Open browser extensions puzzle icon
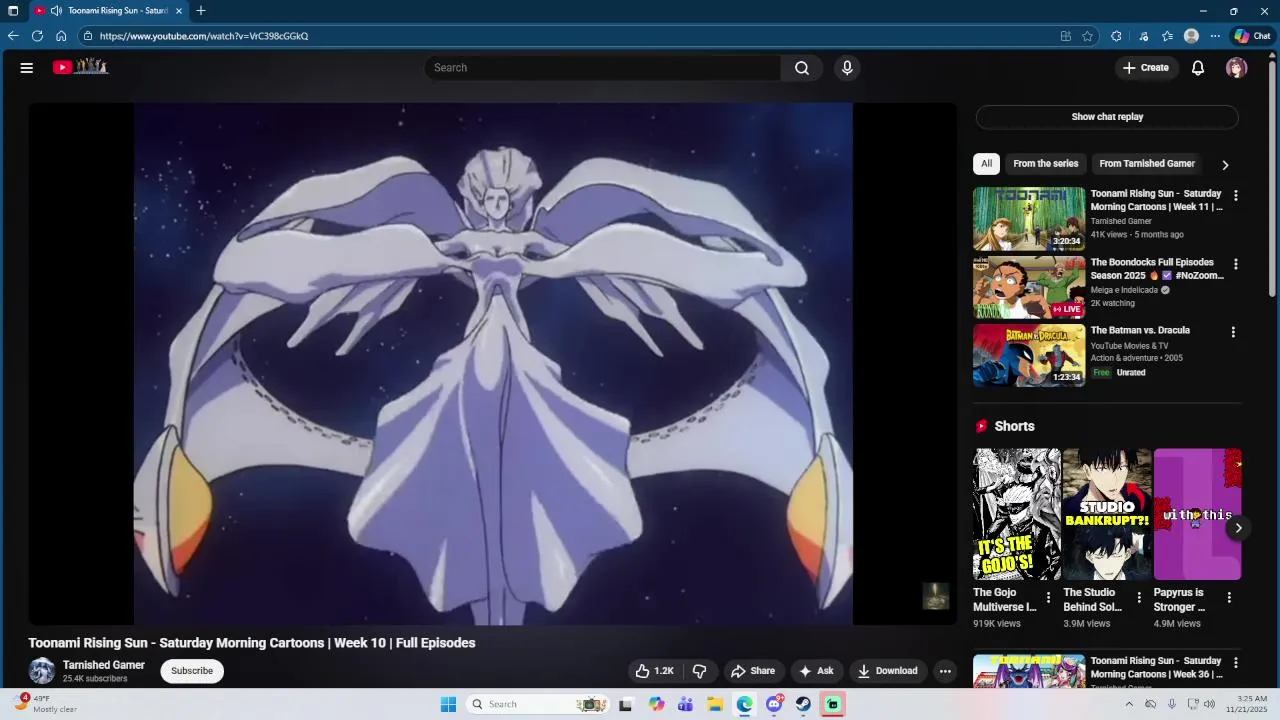This screenshot has height=720, width=1280. tap(1116, 36)
